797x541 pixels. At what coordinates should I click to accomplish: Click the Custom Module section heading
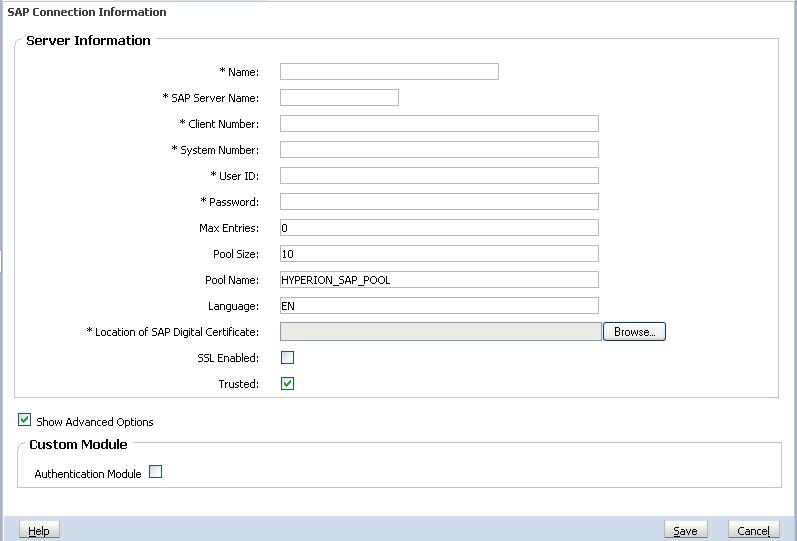(78, 444)
